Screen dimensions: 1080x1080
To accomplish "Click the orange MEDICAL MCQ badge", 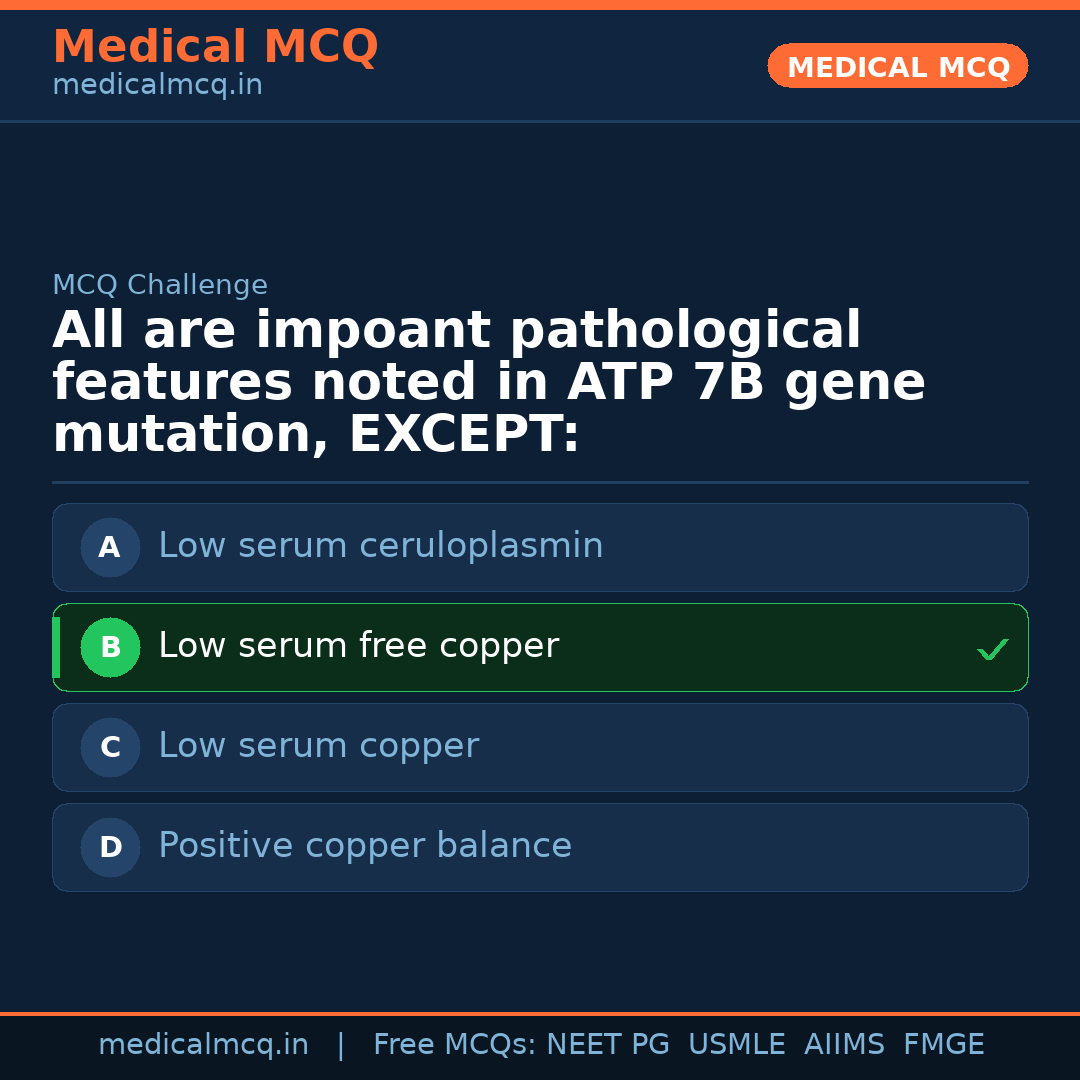I will 897,66.
